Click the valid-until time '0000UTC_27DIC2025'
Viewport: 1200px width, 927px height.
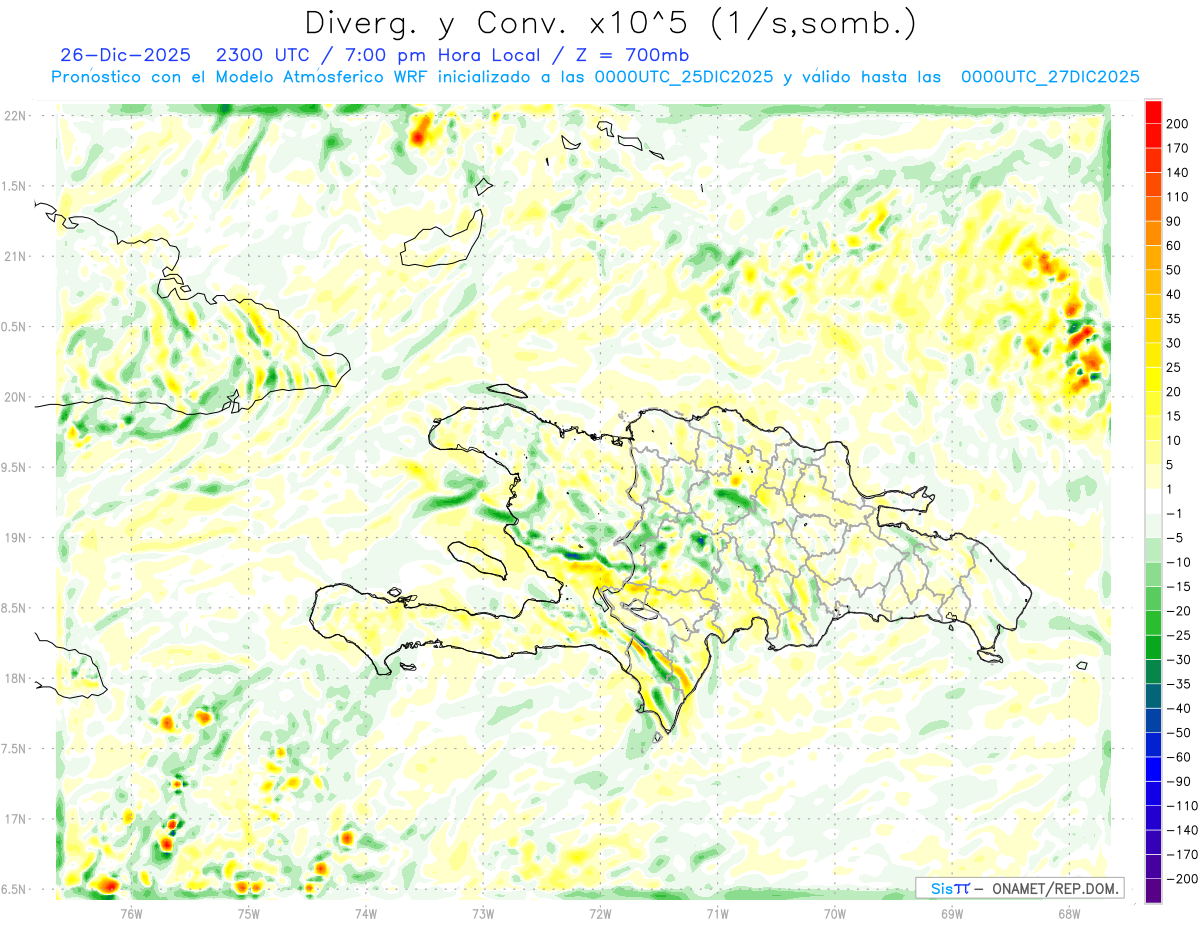click(x=1050, y=77)
